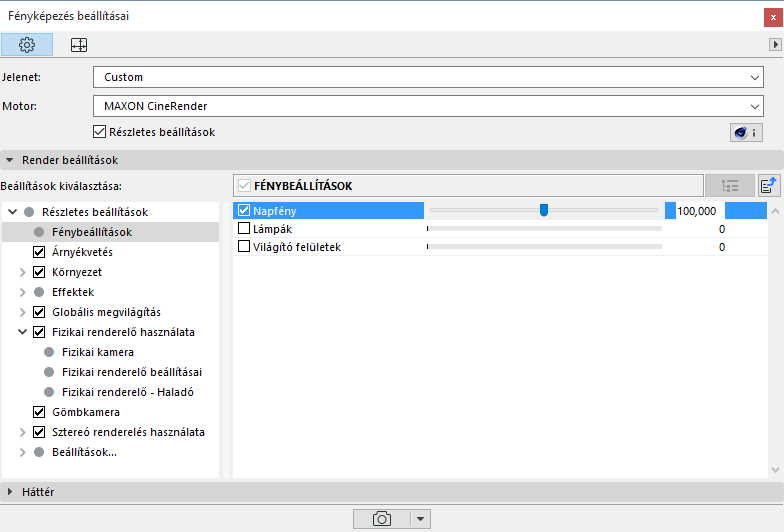Toggle the Részletes beállítások checkbox
The image size is (784, 532).
[100, 132]
